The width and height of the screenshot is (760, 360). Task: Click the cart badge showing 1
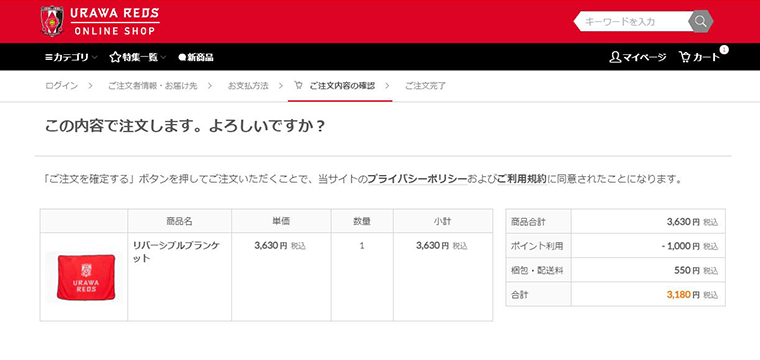[724, 49]
